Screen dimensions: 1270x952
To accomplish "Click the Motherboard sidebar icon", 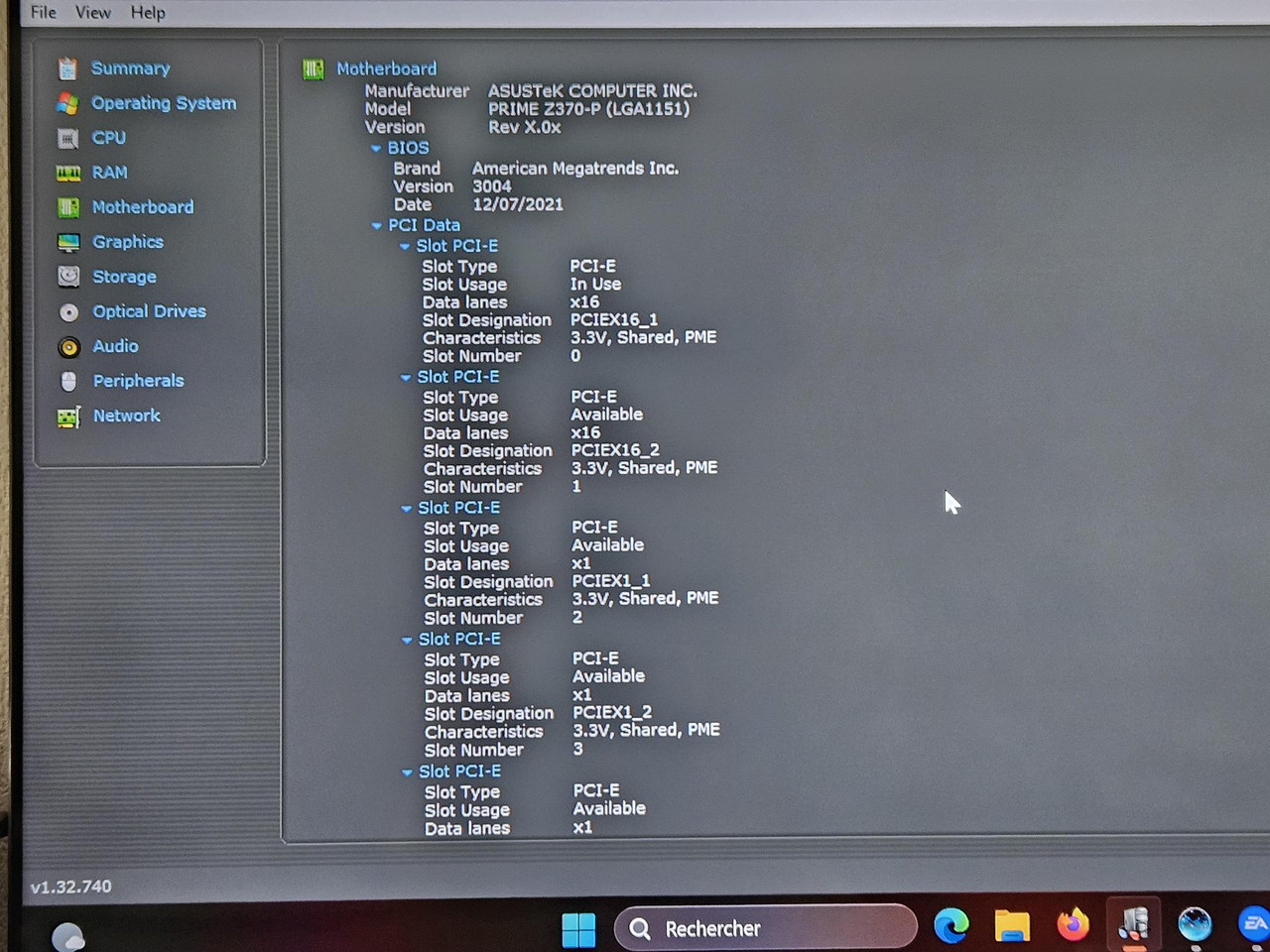I will pos(68,207).
